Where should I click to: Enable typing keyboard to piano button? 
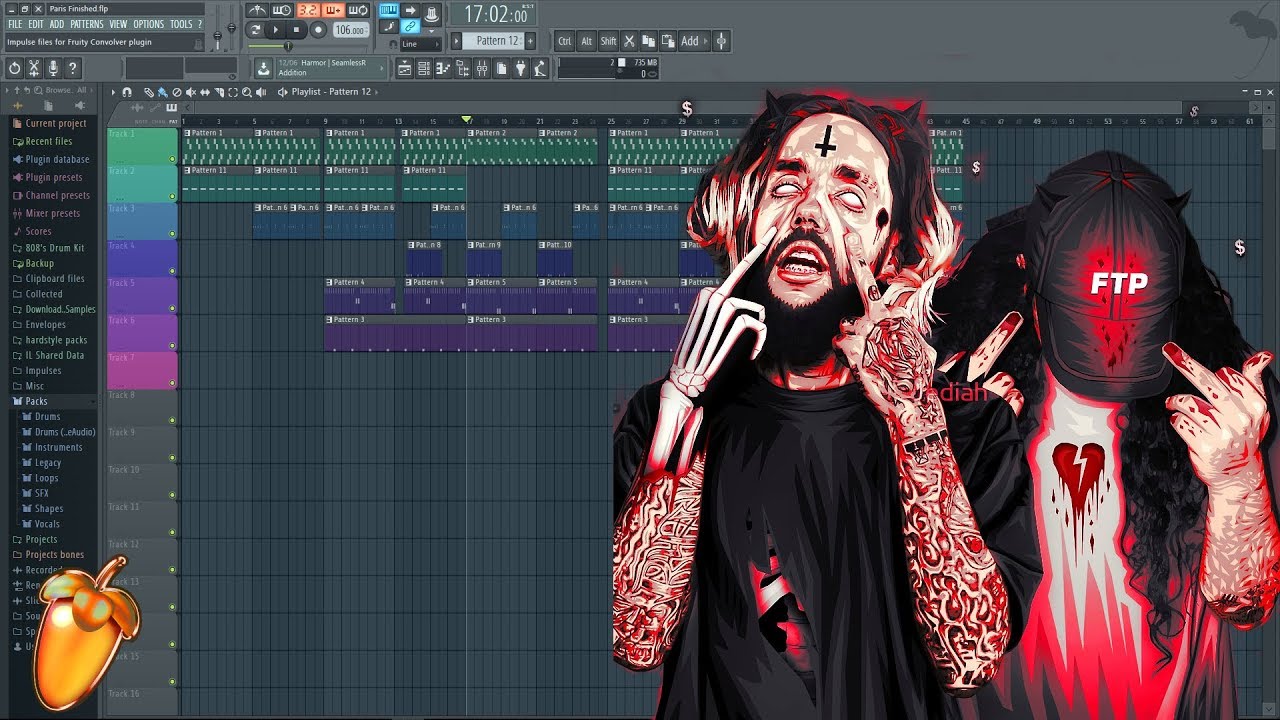click(388, 10)
